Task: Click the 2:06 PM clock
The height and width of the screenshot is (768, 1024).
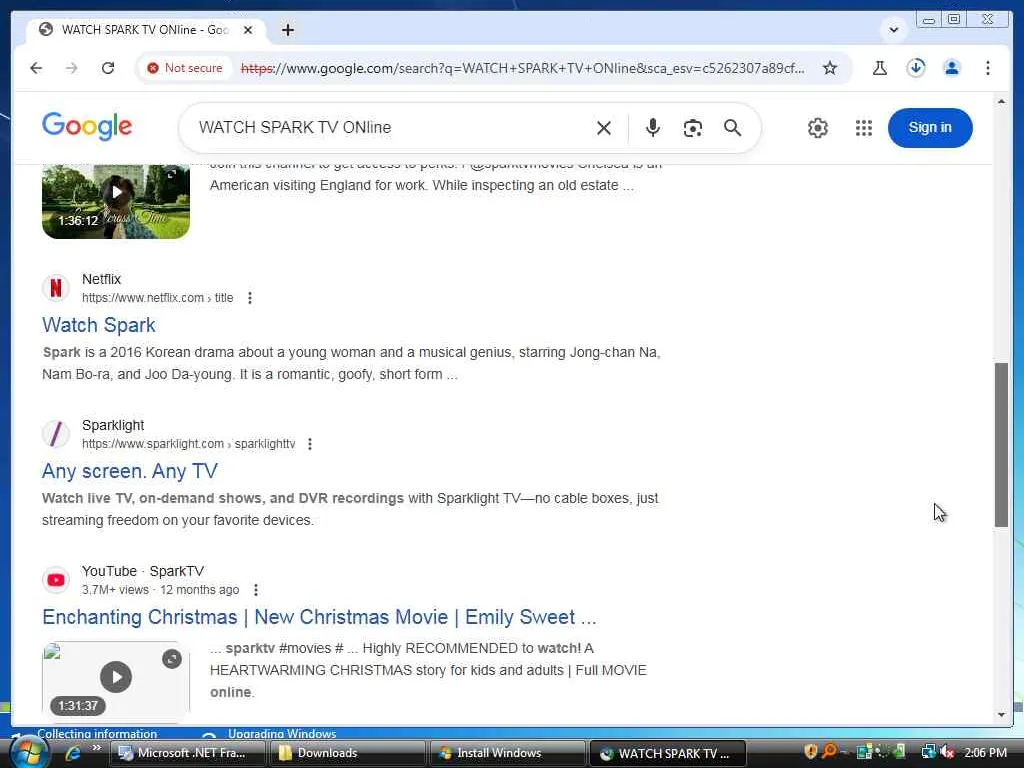Action: [x=985, y=752]
